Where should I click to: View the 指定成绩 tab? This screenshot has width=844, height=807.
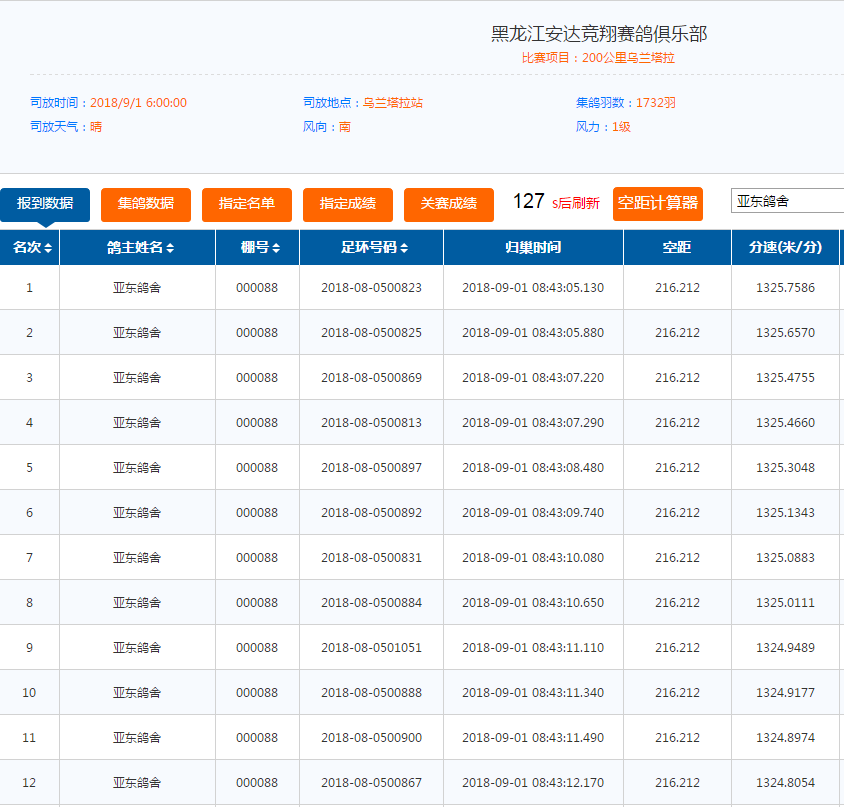348,203
